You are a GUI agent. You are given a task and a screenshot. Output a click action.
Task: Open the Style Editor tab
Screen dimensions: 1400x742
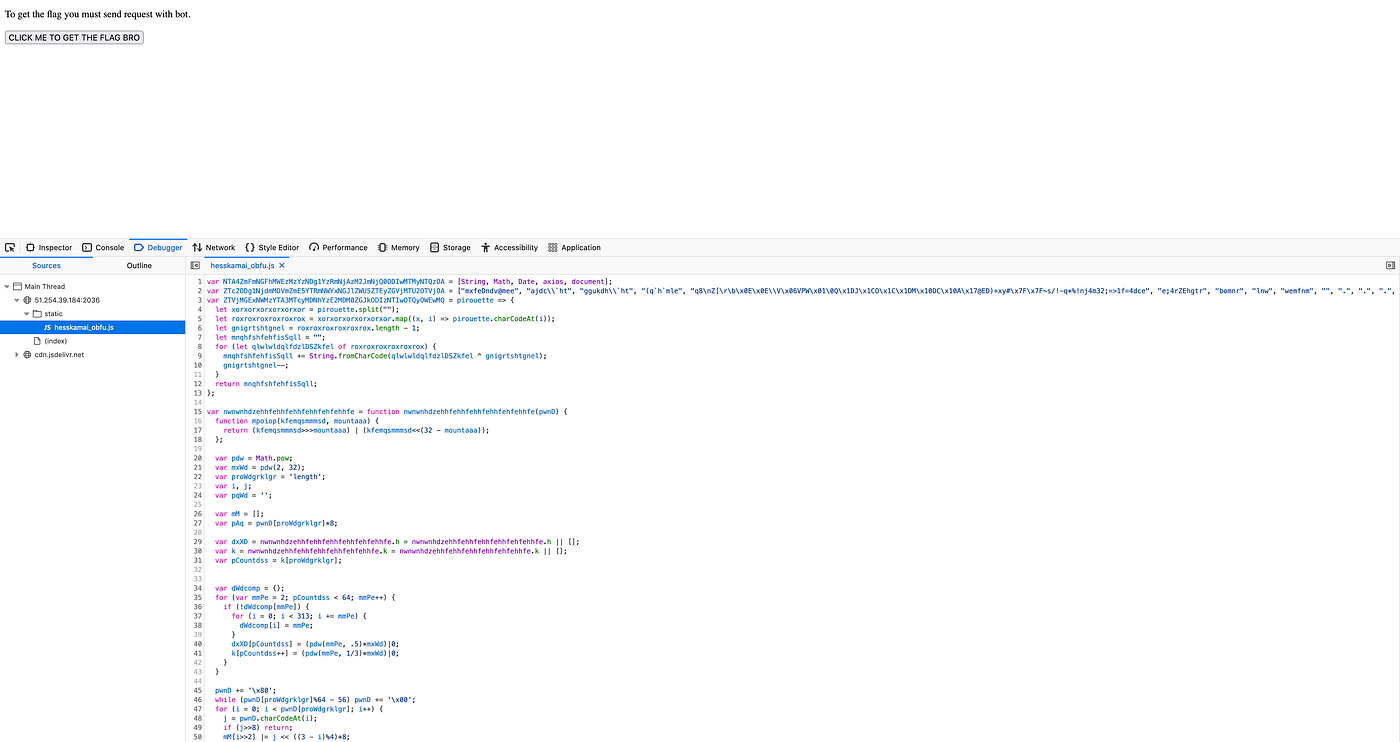click(x=272, y=247)
